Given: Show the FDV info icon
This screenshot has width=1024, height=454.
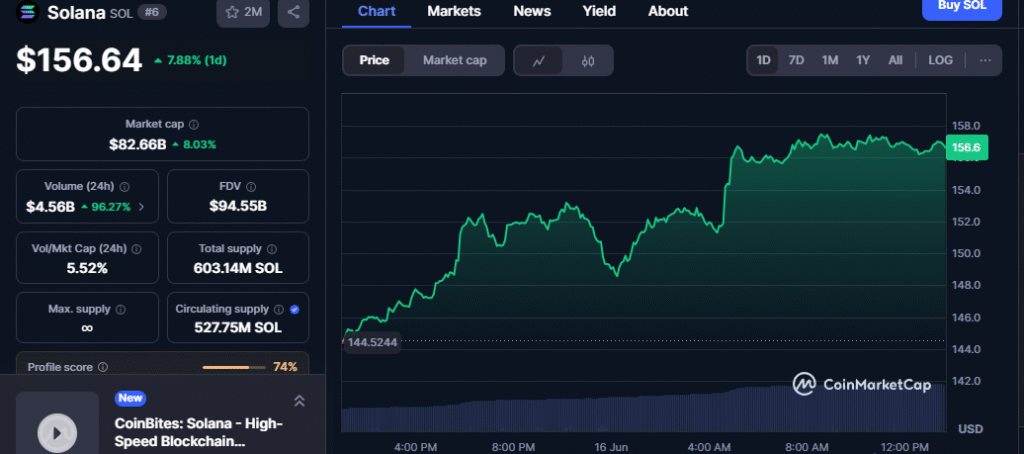Looking at the screenshot, I should (x=251, y=186).
